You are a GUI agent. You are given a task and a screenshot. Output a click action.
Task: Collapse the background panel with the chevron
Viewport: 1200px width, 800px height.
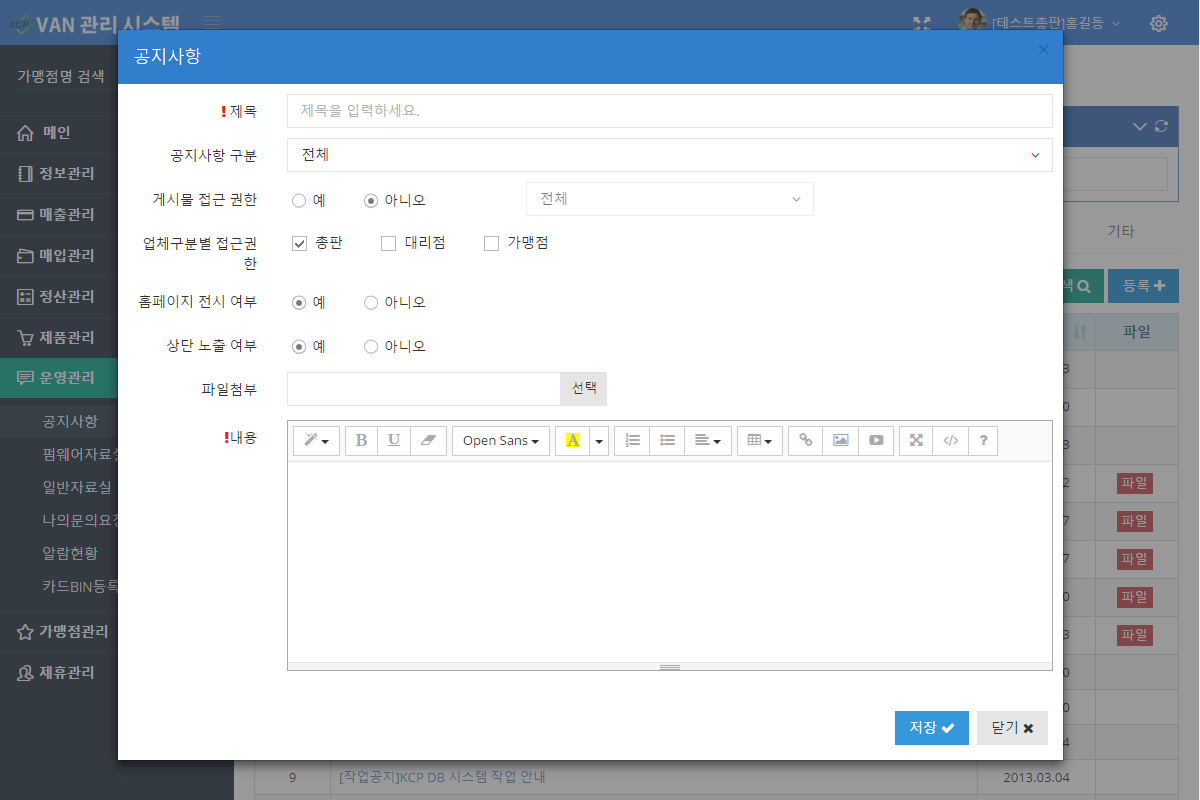[1140, 126]
